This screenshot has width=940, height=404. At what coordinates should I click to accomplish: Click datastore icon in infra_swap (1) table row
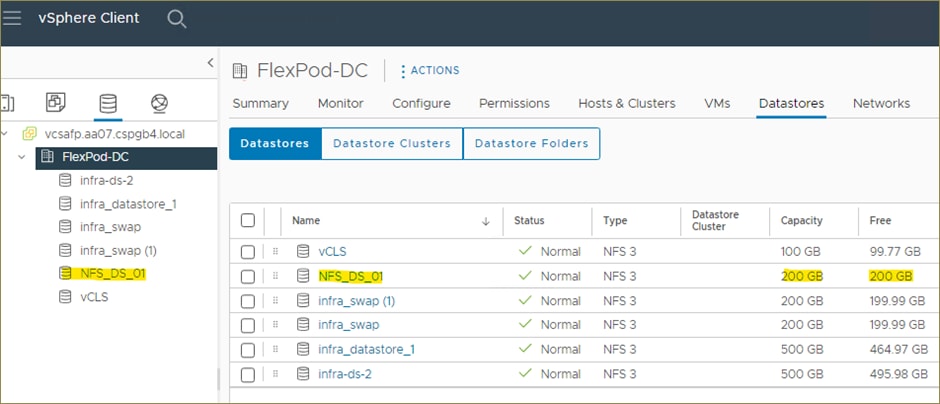[x=303, y=301]
